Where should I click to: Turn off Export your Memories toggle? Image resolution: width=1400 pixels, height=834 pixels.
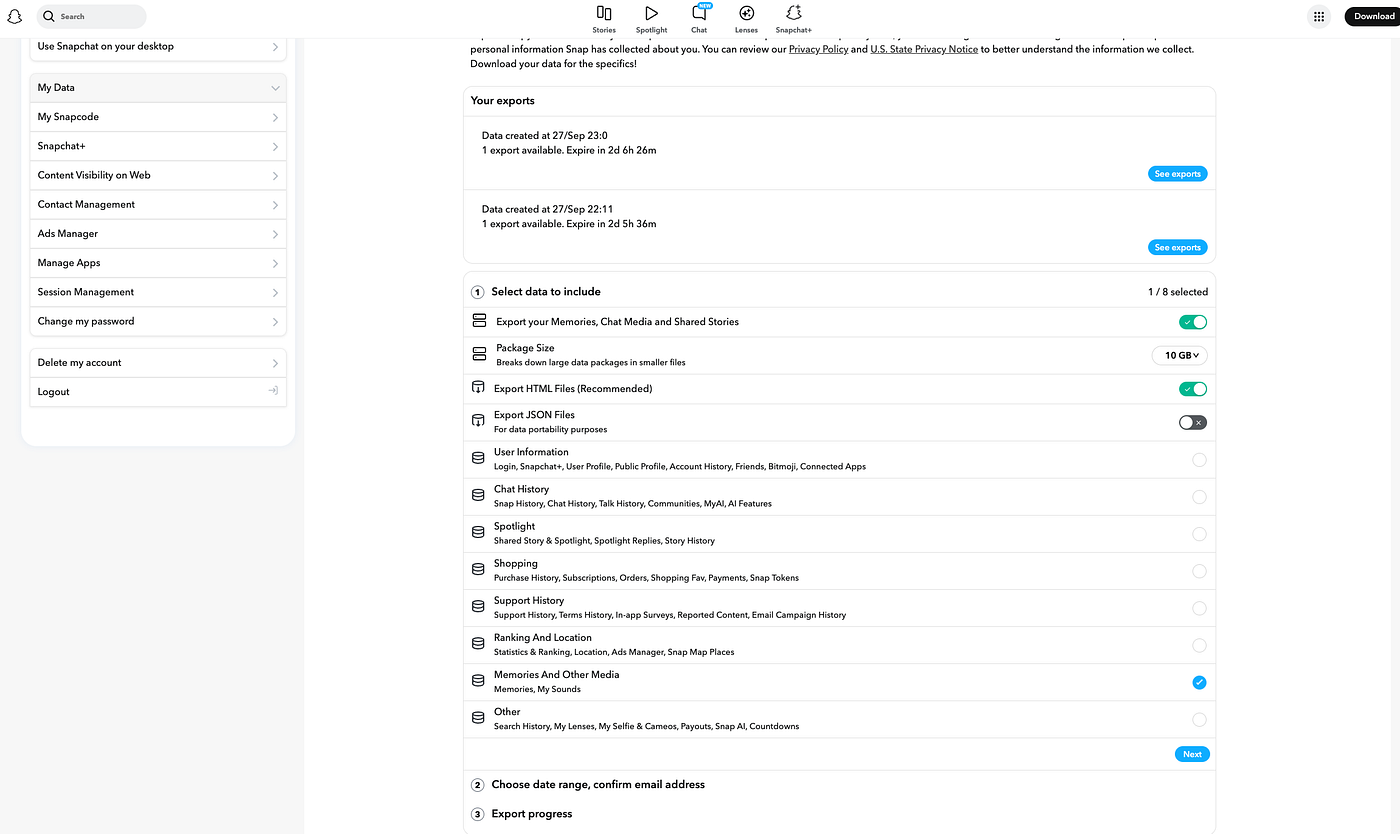[x=1193, y=322]
